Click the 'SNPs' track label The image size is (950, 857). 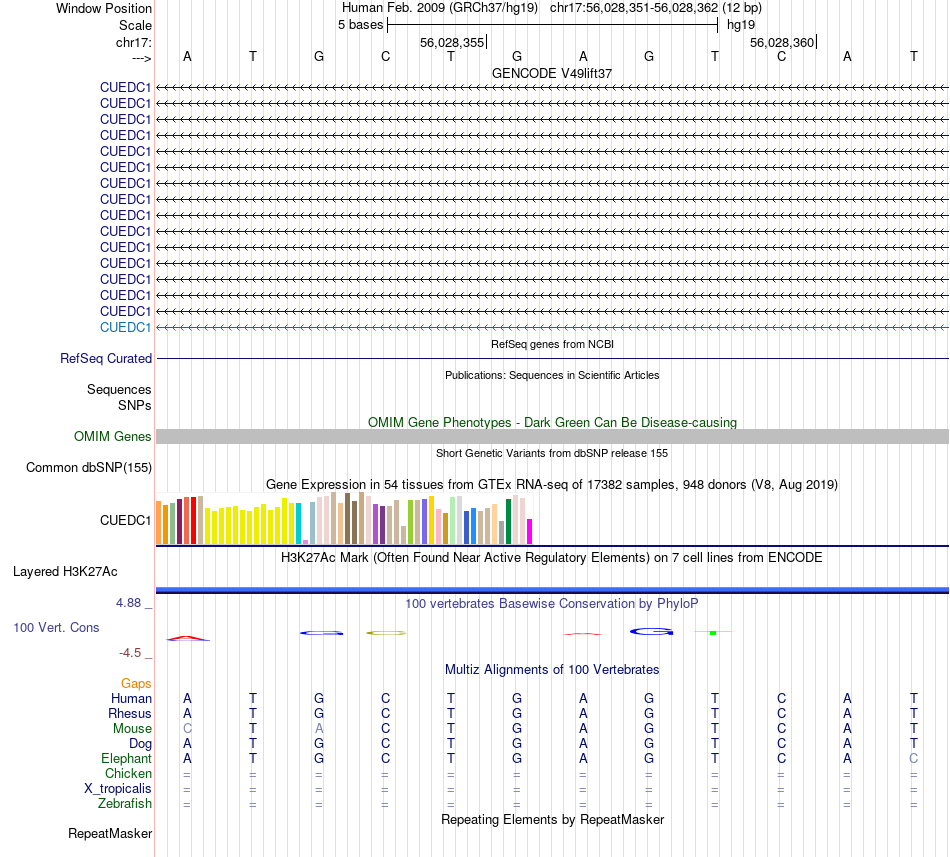135,405
